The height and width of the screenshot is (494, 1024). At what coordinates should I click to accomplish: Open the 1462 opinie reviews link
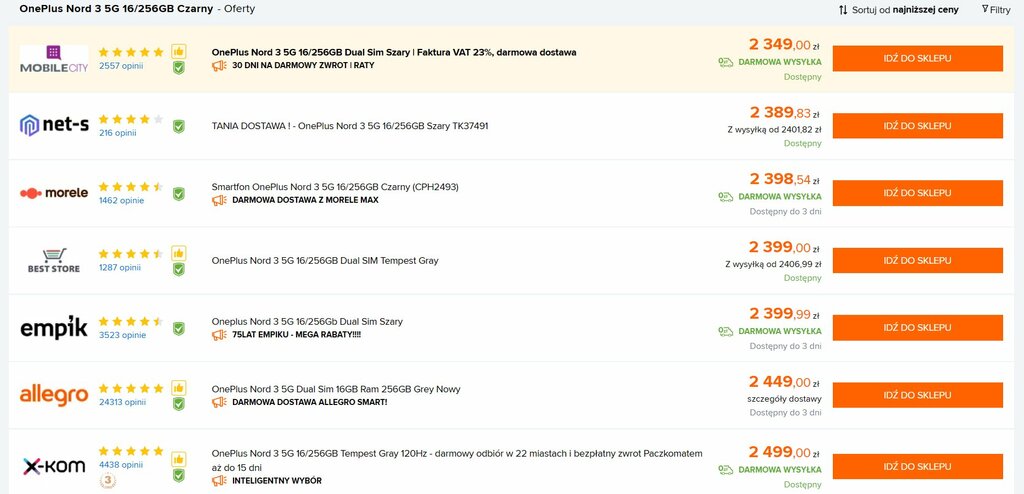[121, 200]
